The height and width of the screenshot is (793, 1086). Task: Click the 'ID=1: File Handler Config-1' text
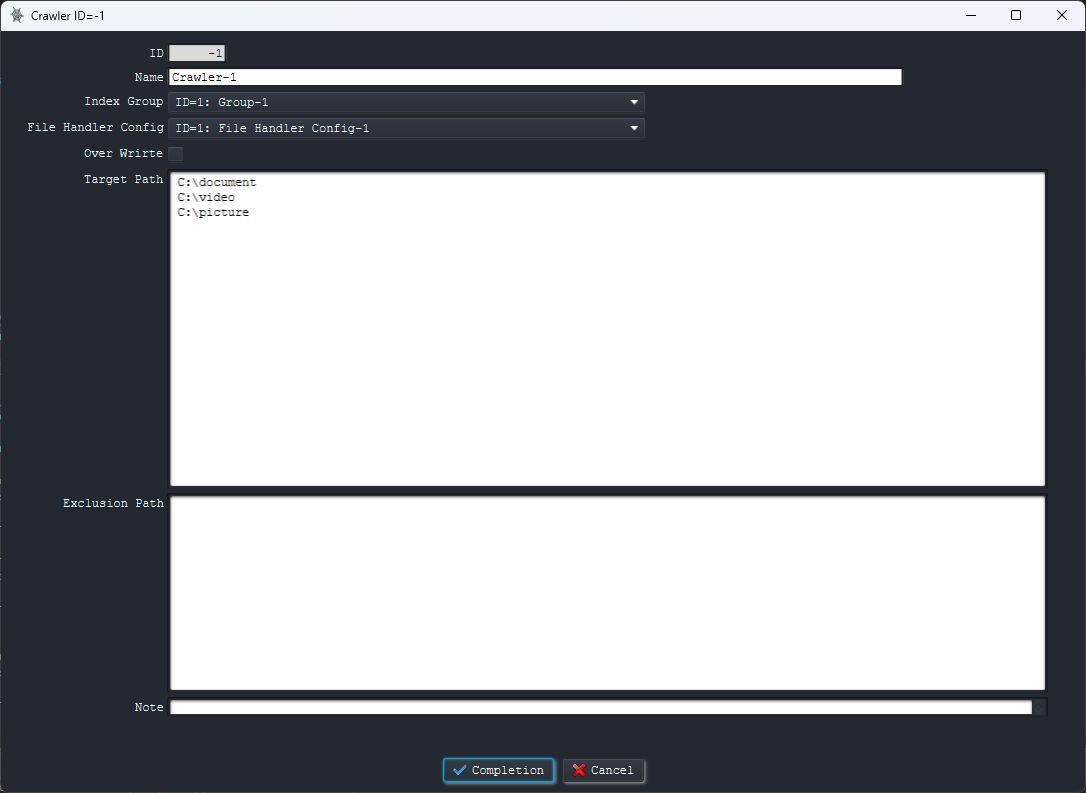[272, 128]
